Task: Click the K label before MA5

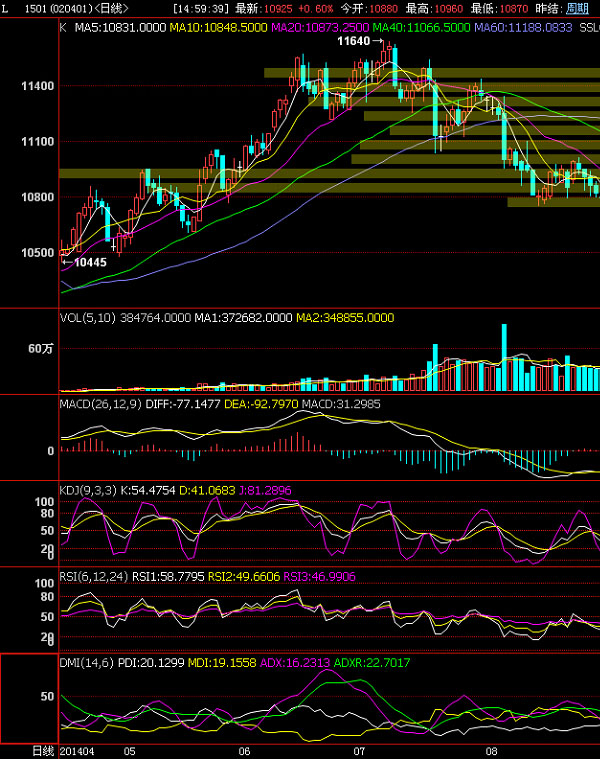Action: pyautogui.click(x=63, y=28)
